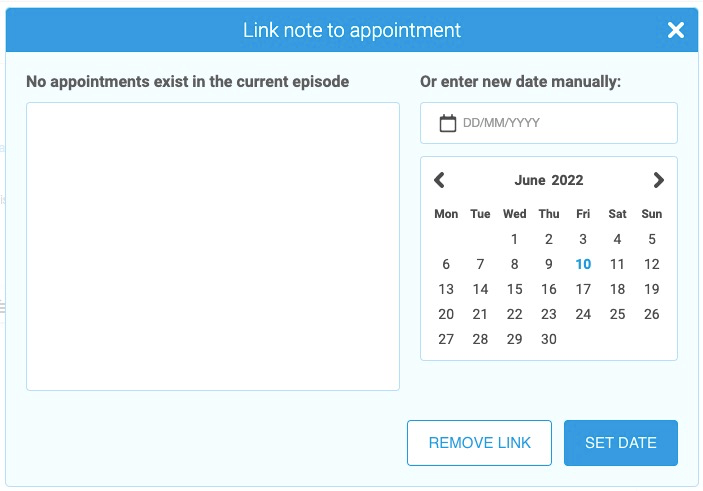The image size is (703, 491).
Task: Click the June 2022 month header
Action: 548,180
